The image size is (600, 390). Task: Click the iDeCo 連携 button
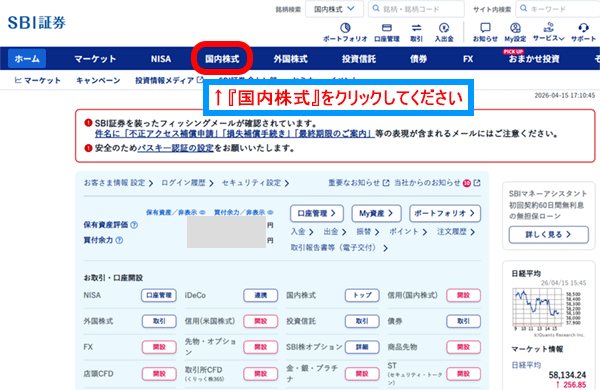click(261, 295)
